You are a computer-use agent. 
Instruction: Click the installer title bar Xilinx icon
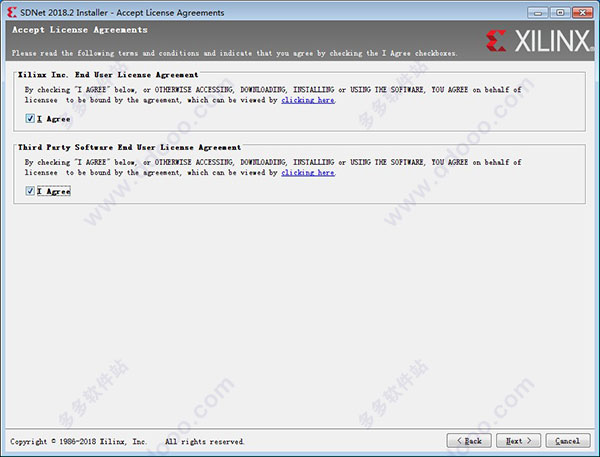(12, 12)
